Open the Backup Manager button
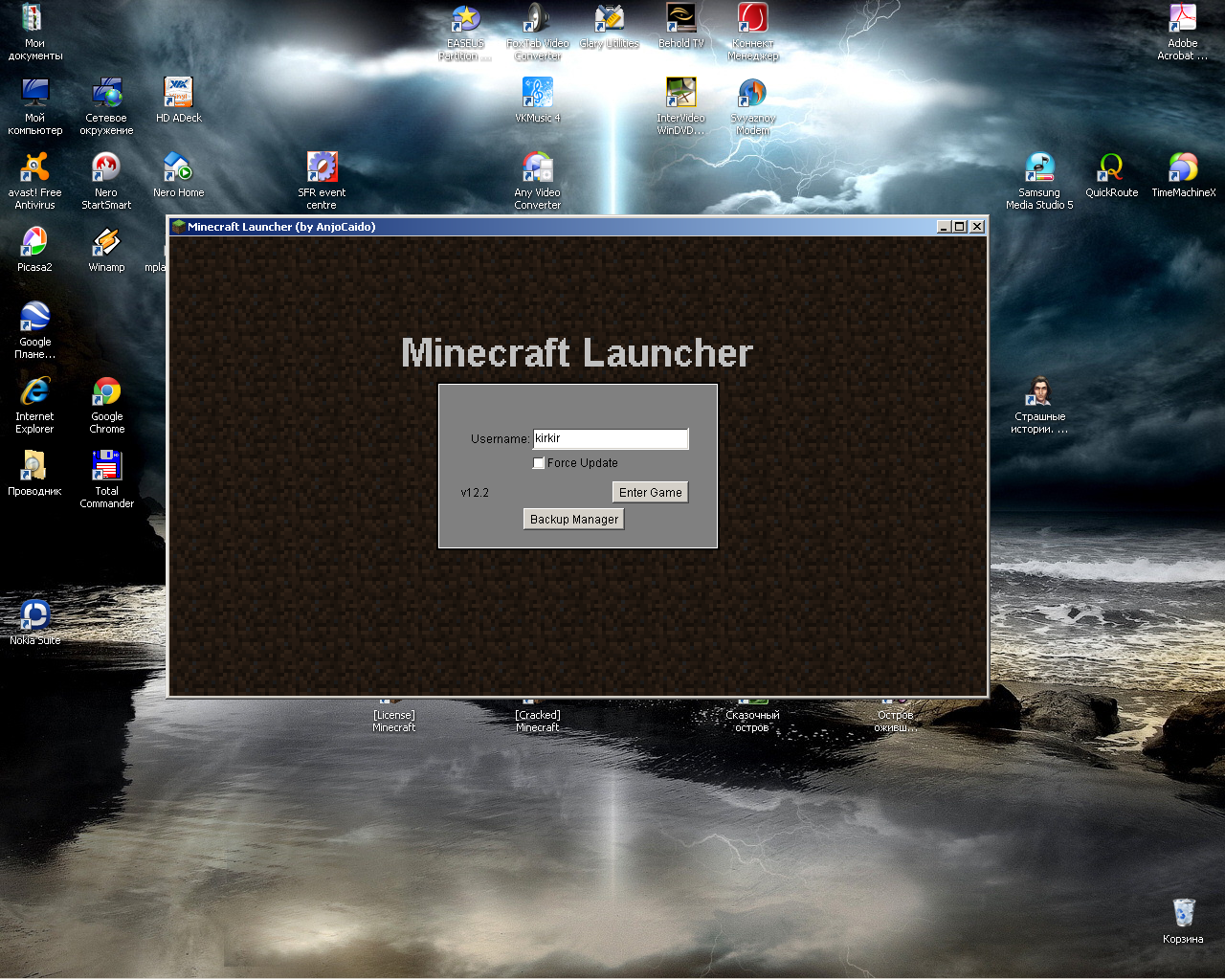 coord(574,519)
